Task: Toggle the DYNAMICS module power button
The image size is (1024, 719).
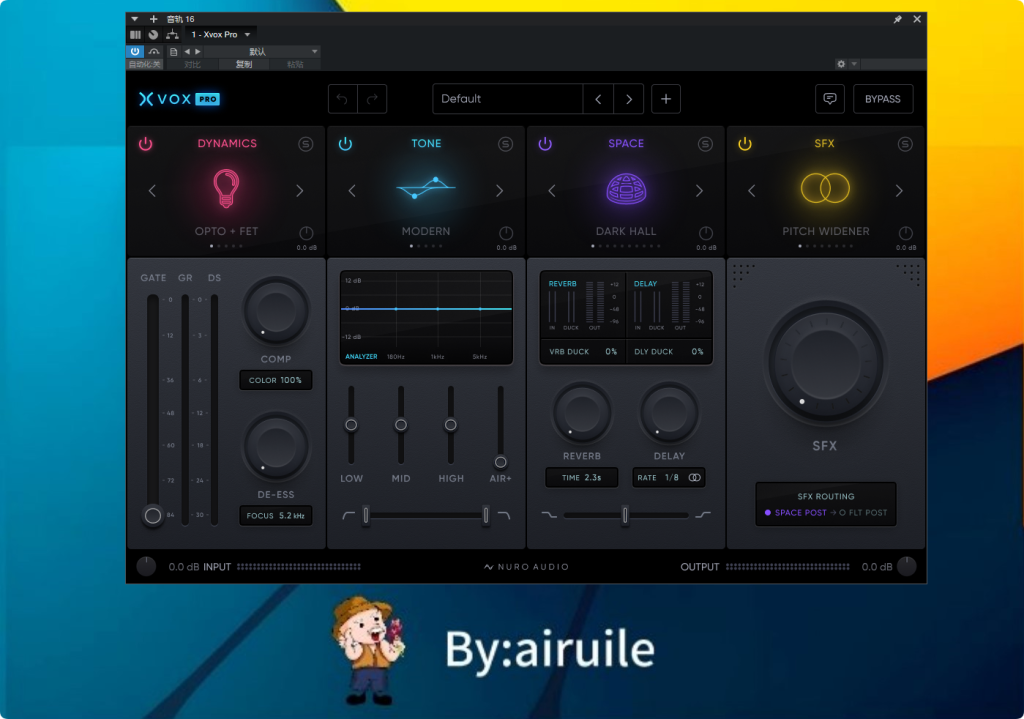Action: tap(146, 144)
